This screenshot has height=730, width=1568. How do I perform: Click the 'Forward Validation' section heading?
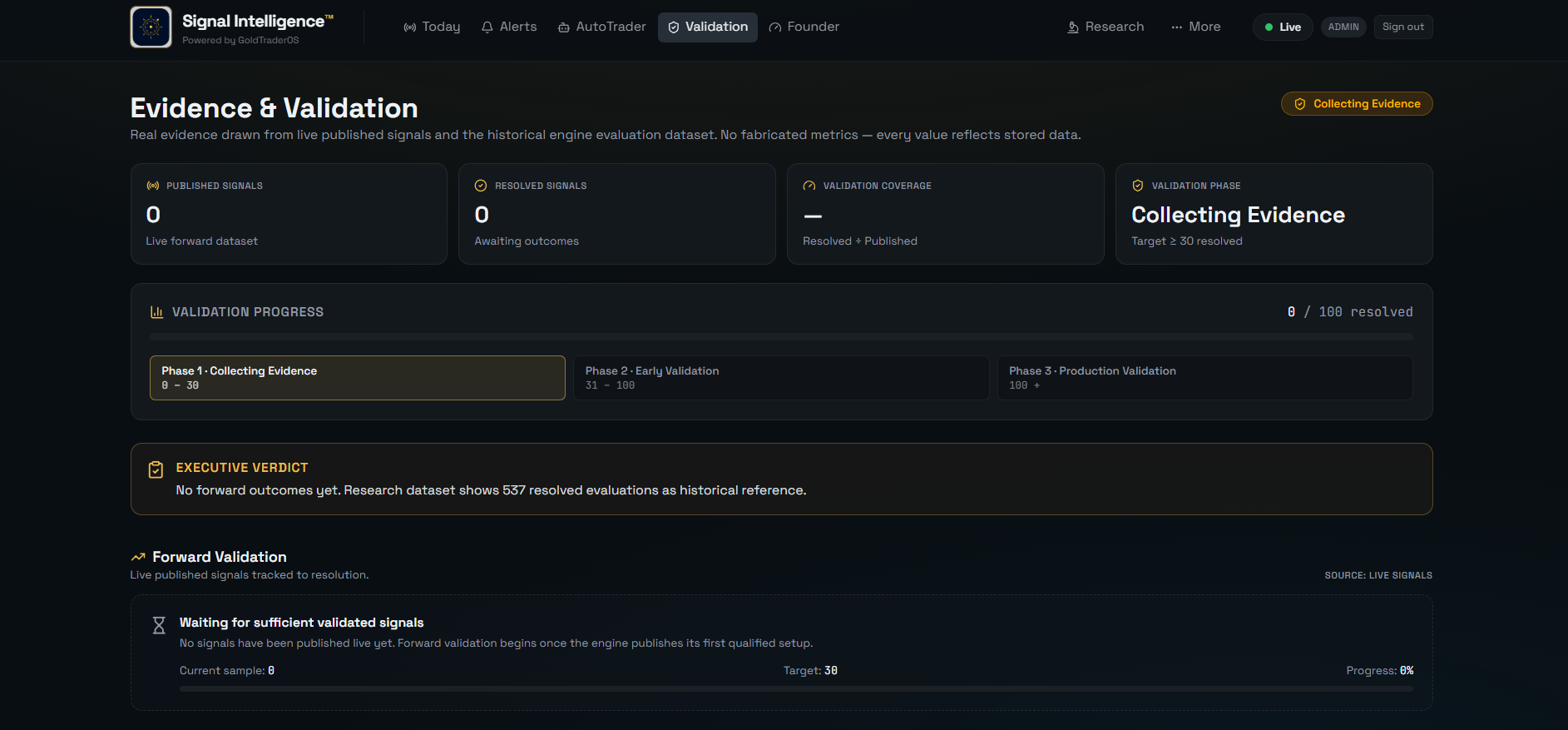click(220, 557)
